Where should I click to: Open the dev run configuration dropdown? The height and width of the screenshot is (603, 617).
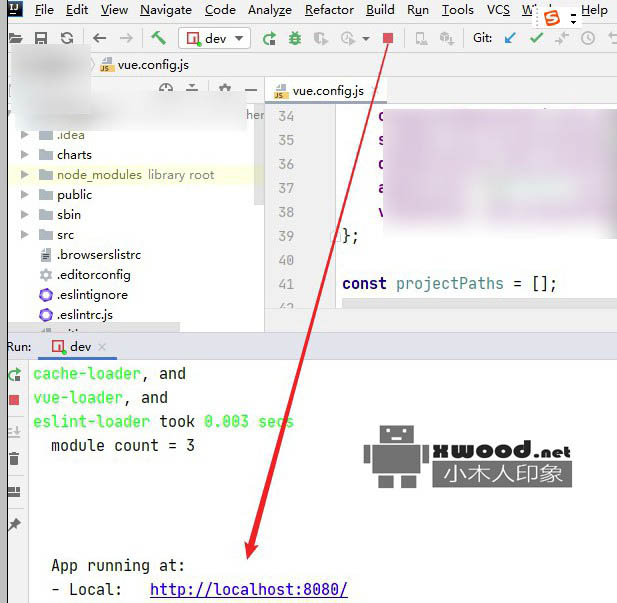pyautogui.click(x=214, y=38)
